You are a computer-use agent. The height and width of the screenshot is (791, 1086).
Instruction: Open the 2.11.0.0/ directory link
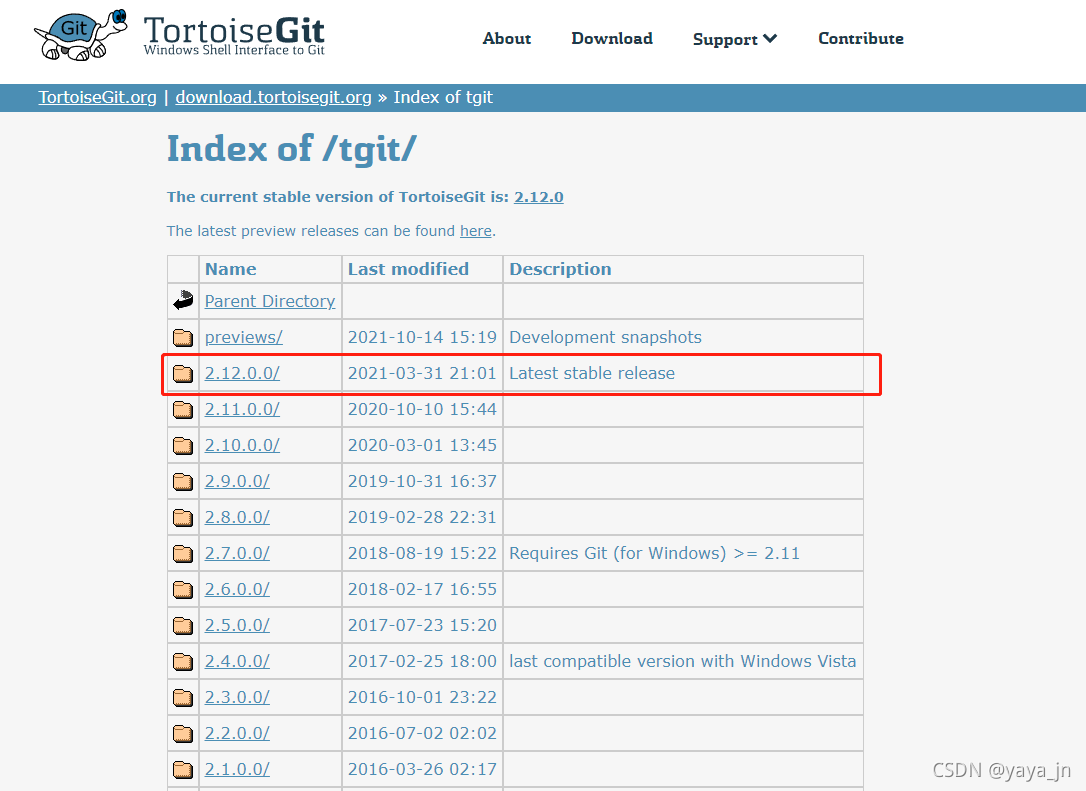(242, 409)
